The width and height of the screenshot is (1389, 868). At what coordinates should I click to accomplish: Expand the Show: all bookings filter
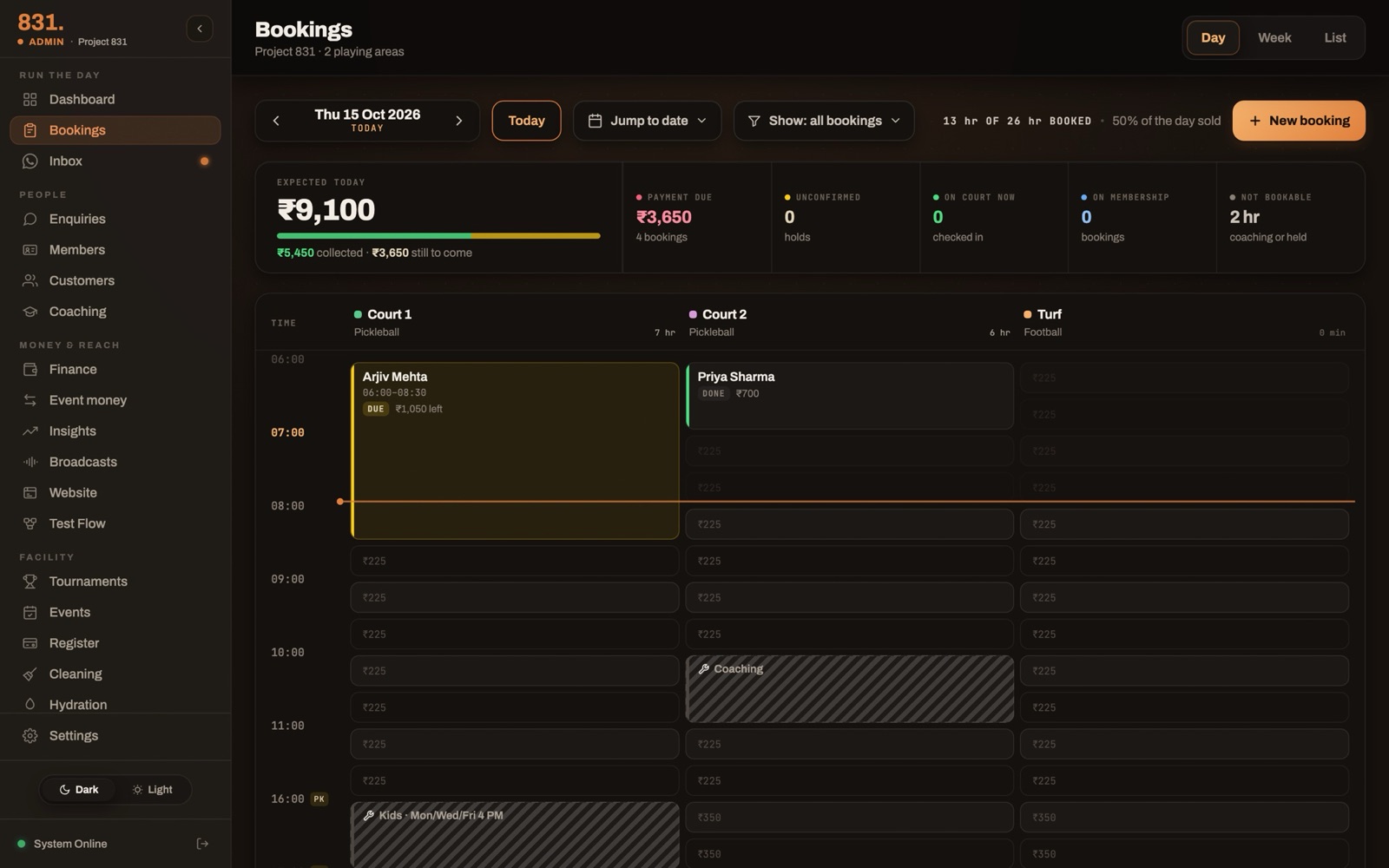pos(824,121)
